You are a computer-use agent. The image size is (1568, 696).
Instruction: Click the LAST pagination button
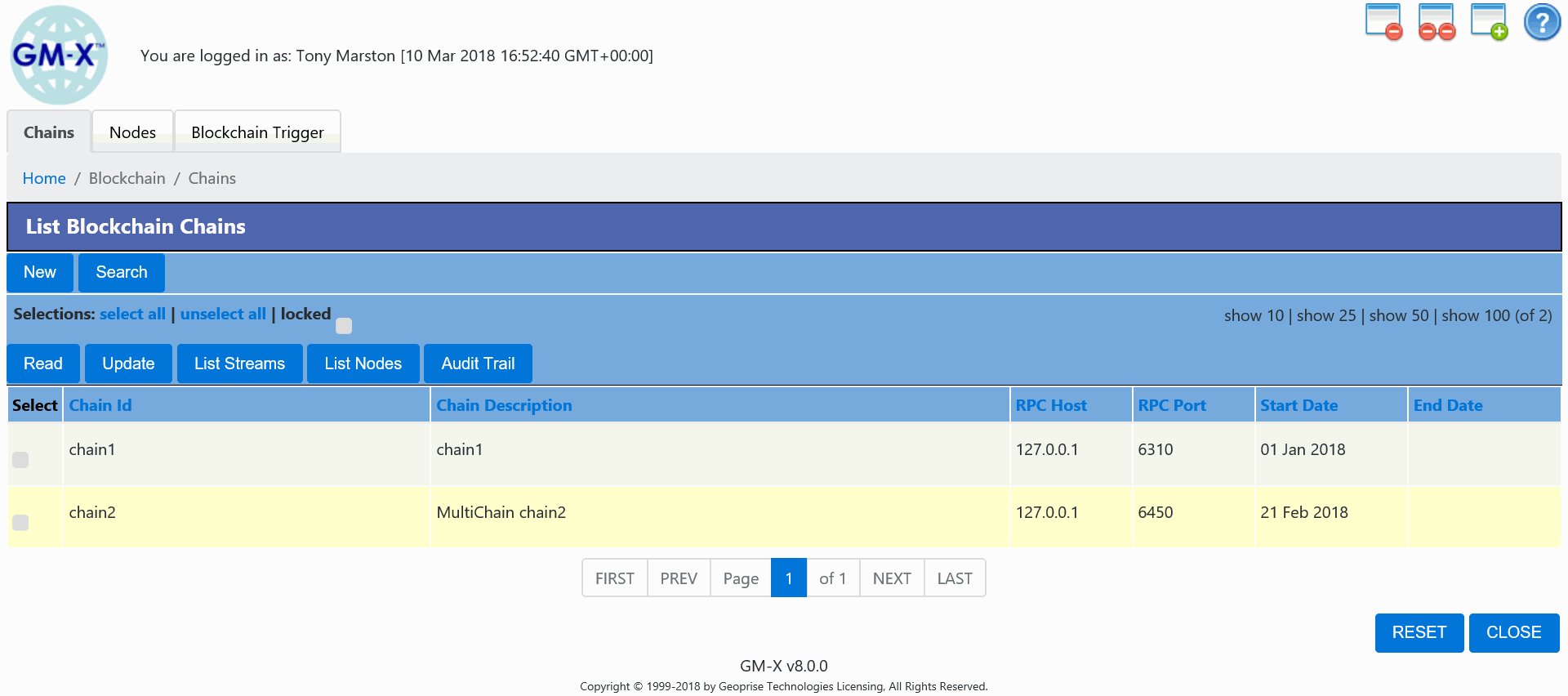[955, 578]
